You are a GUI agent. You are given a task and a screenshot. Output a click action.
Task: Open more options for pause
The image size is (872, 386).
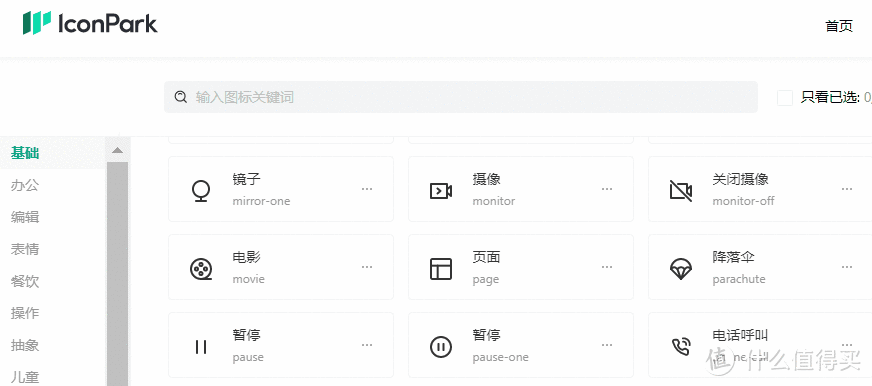pyautogui.click(x=367, y=345)
